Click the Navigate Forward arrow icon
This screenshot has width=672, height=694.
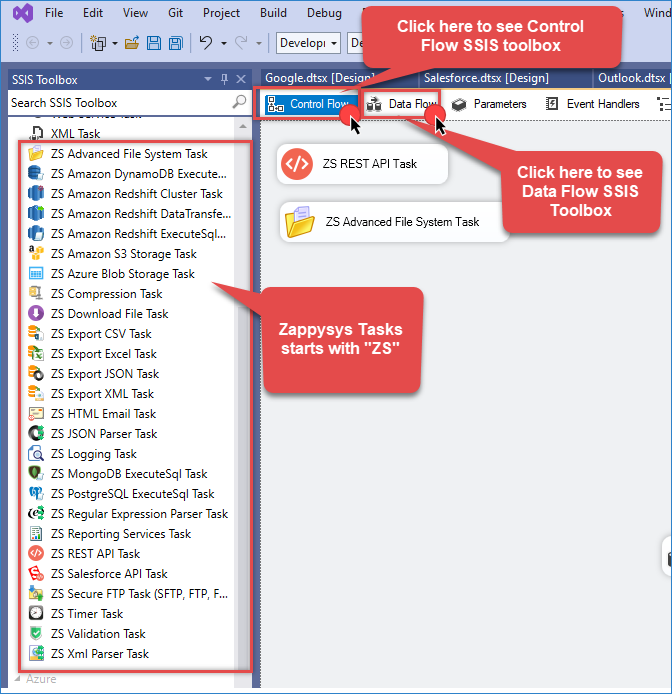click(66, 43)
